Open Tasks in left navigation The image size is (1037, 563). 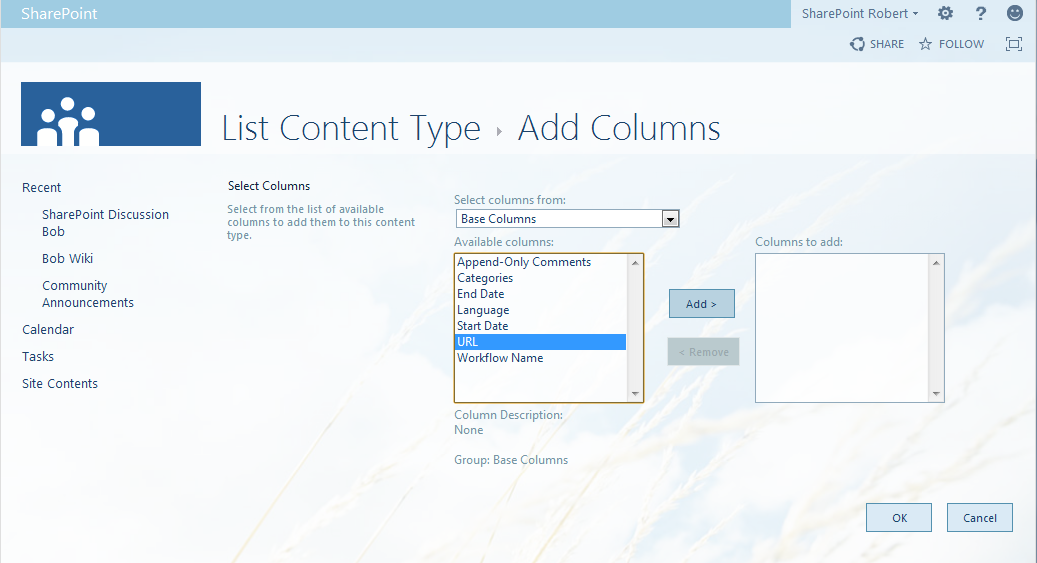click(38, 356)
